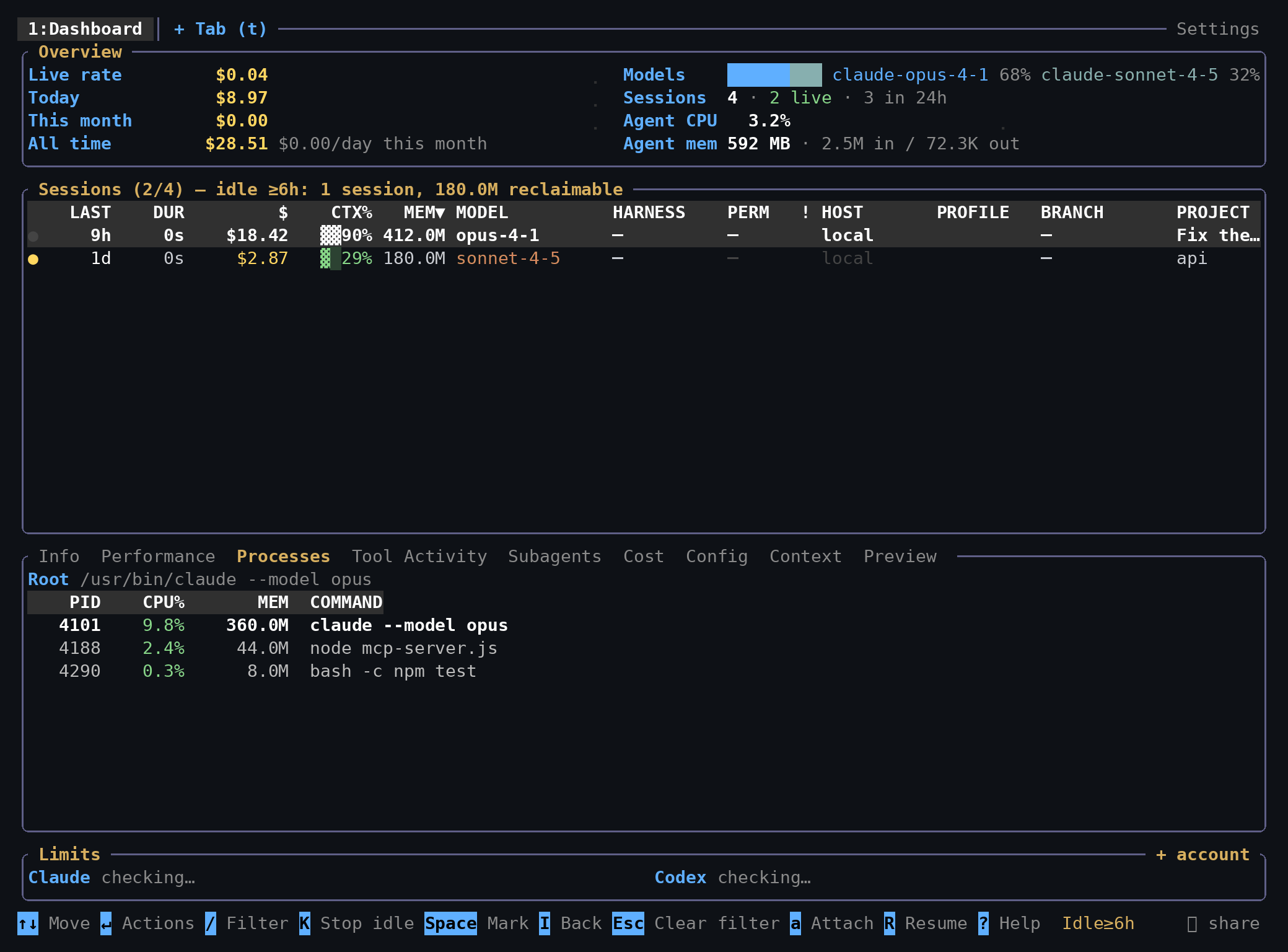
Task: Sort sessions by CTX% column header
Action: pyautogui.click(x=352, y=213)
